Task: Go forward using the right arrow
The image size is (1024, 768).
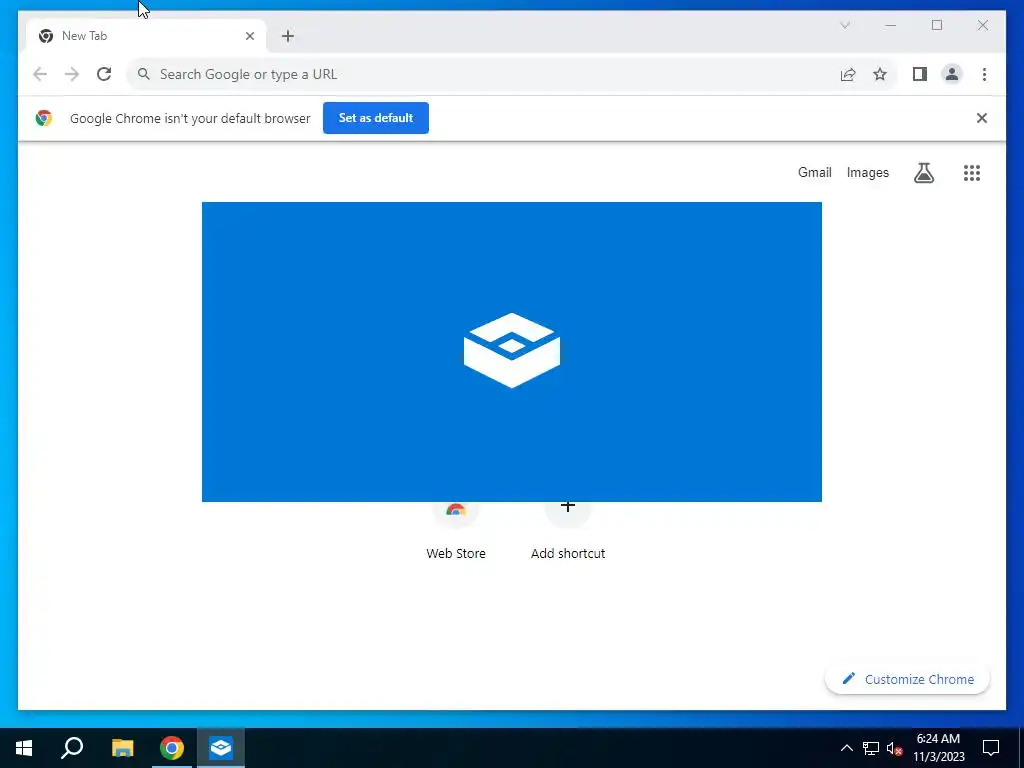Action: click(72, 74)
